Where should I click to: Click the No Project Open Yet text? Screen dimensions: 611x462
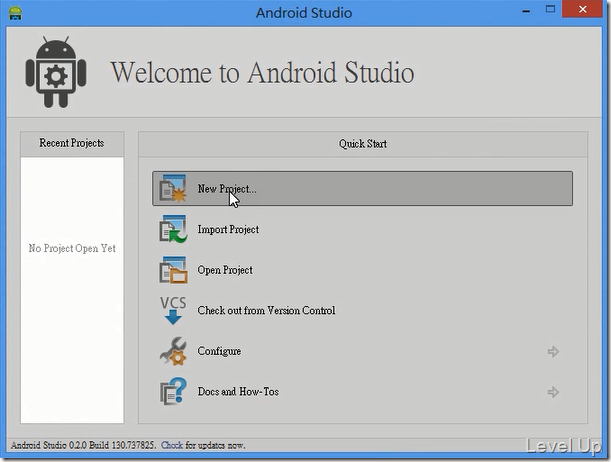[72, 249]
